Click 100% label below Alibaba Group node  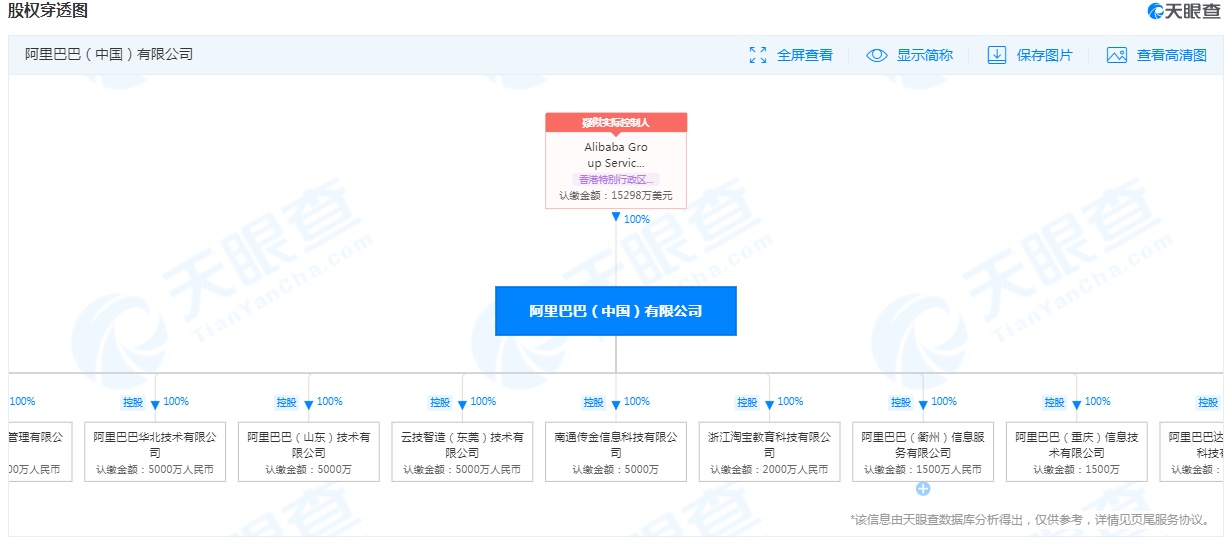click(637, 219)
